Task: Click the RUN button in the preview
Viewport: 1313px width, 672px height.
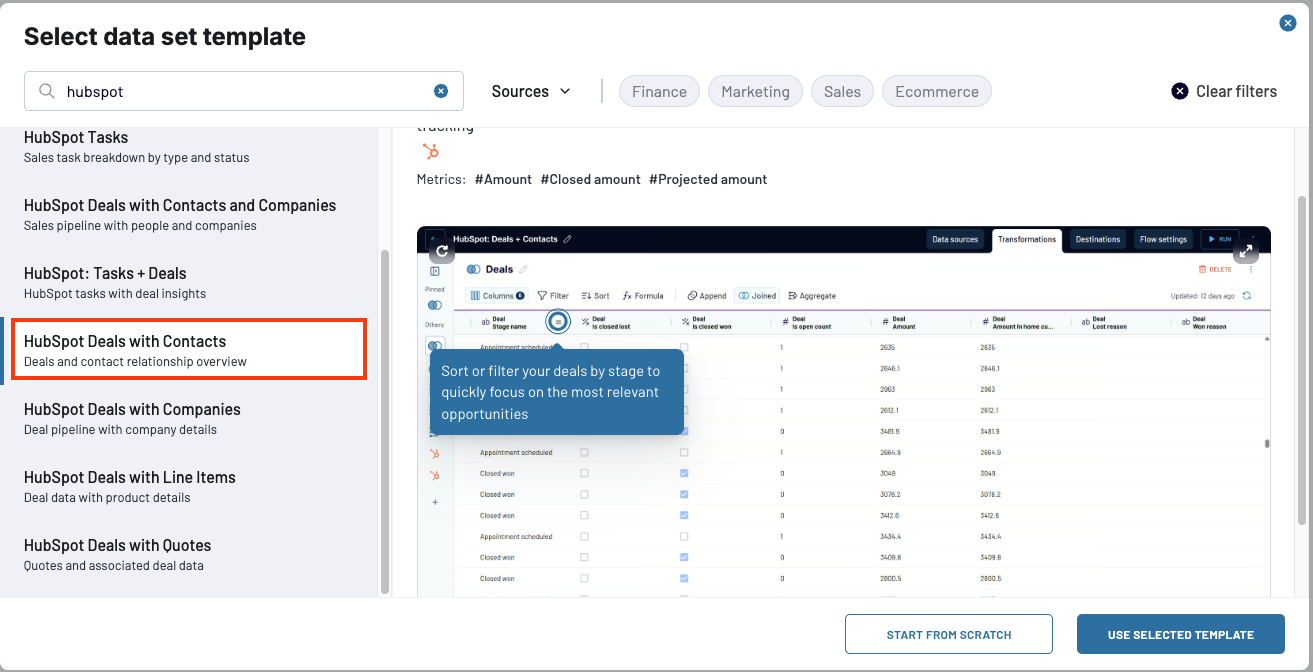Action: pyautogui.click(x=1218, y=240)
